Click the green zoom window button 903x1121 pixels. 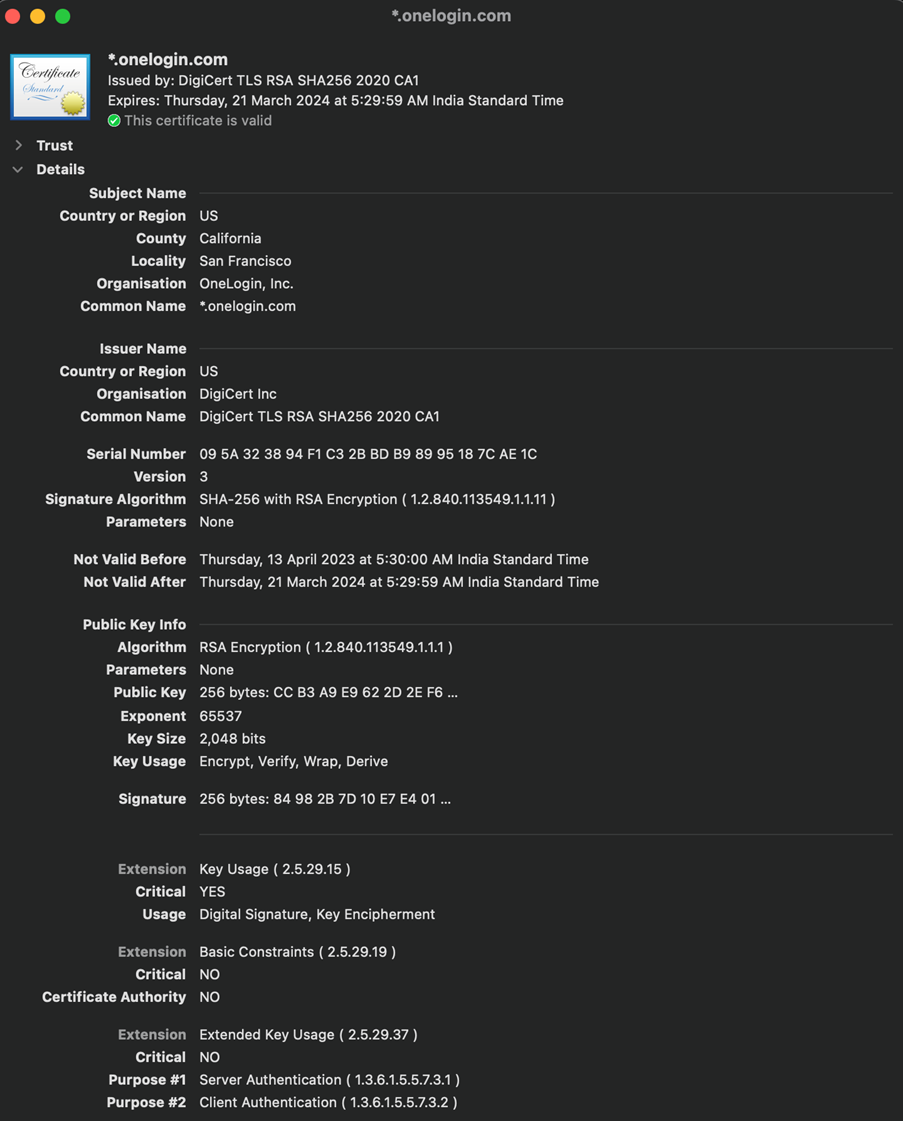pyautogui.click(x=63, y=16)
